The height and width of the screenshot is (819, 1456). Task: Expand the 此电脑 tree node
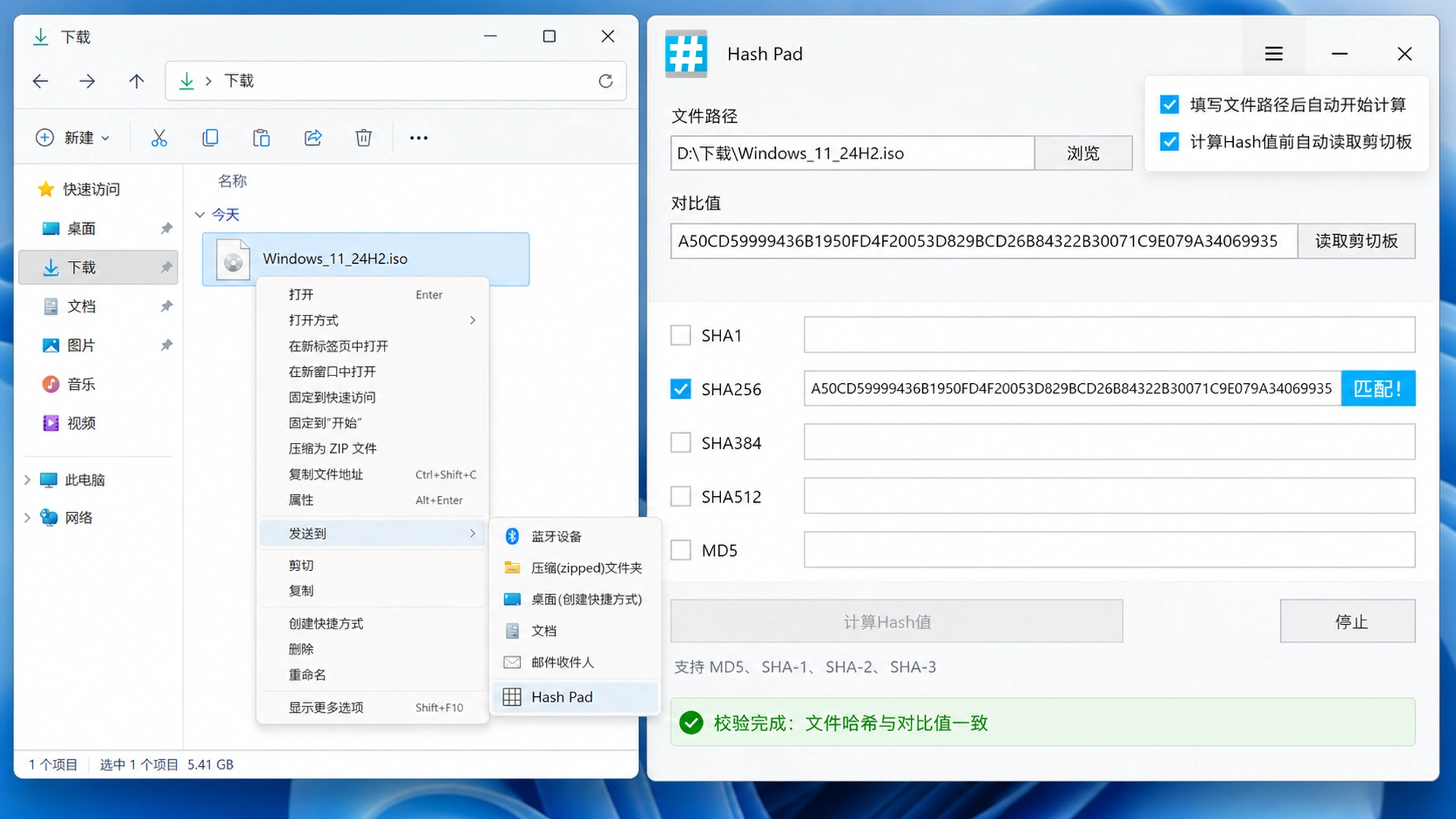[x=27, y=480]
